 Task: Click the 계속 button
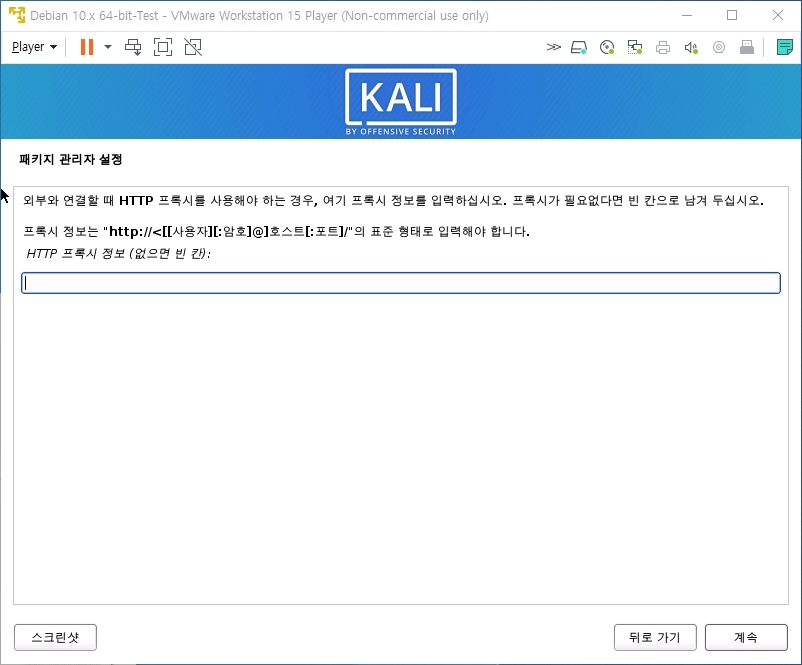click(x=746, y=637)
